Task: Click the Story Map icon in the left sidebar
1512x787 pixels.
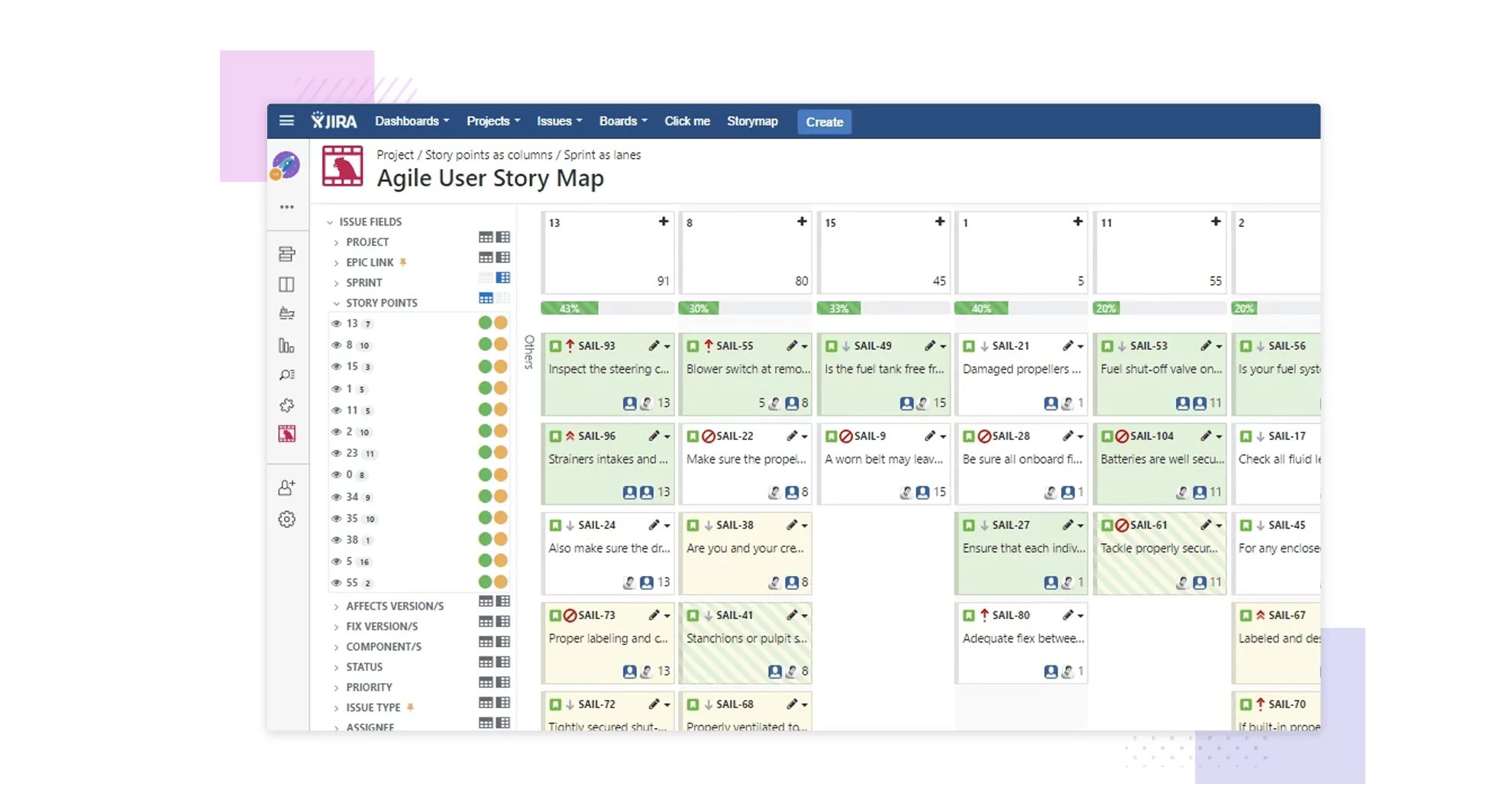Action: click(286, 434)
